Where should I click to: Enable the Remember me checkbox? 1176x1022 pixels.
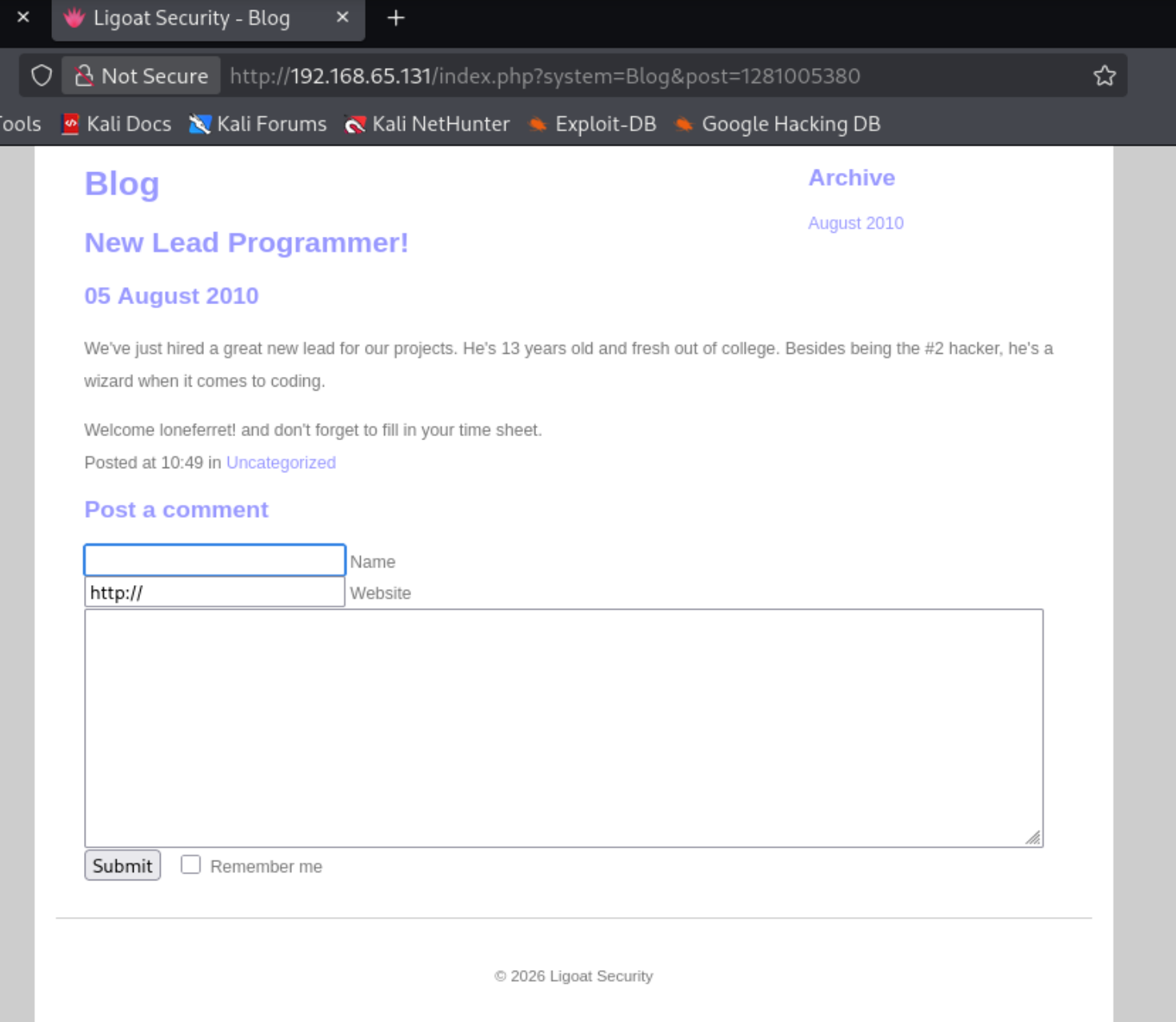(190, 864)
